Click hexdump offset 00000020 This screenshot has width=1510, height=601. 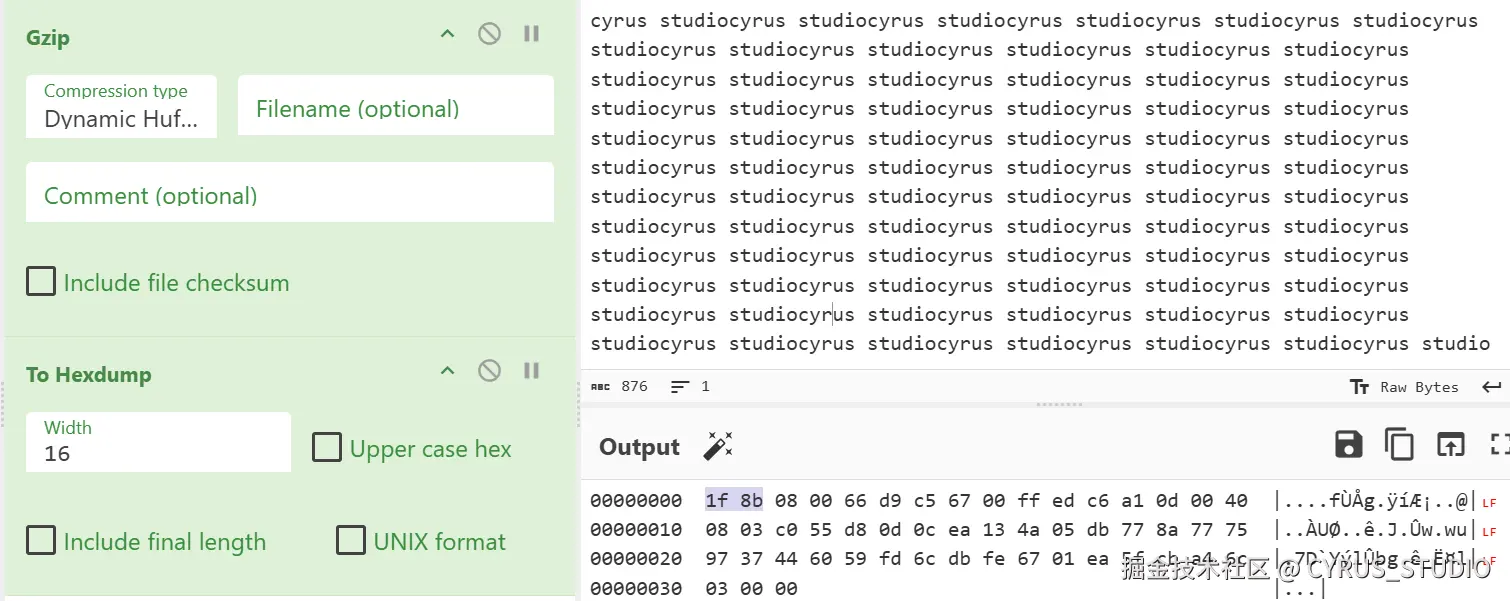pos(636,558)
